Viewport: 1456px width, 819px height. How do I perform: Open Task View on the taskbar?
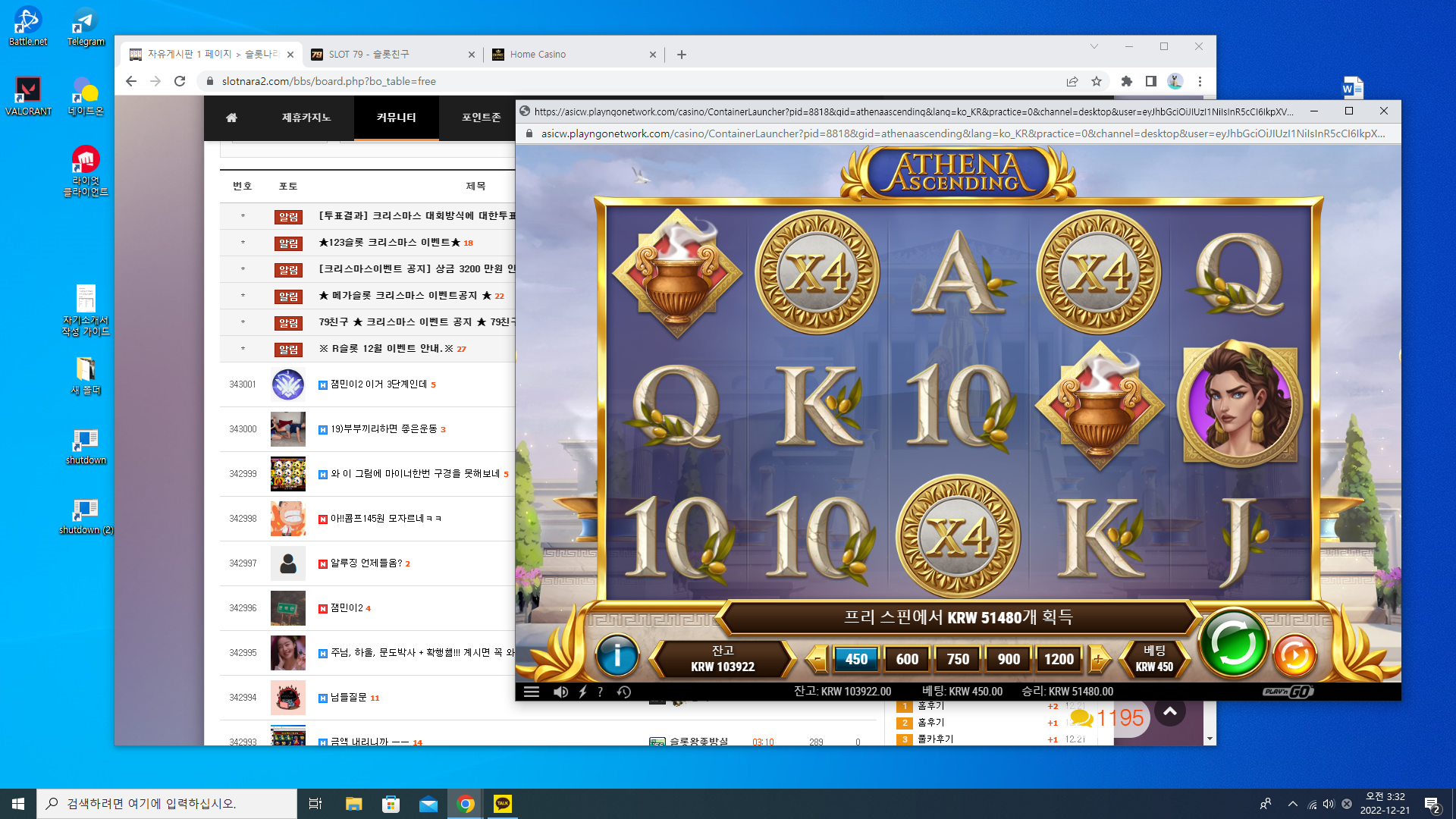(x=315, y=804)
